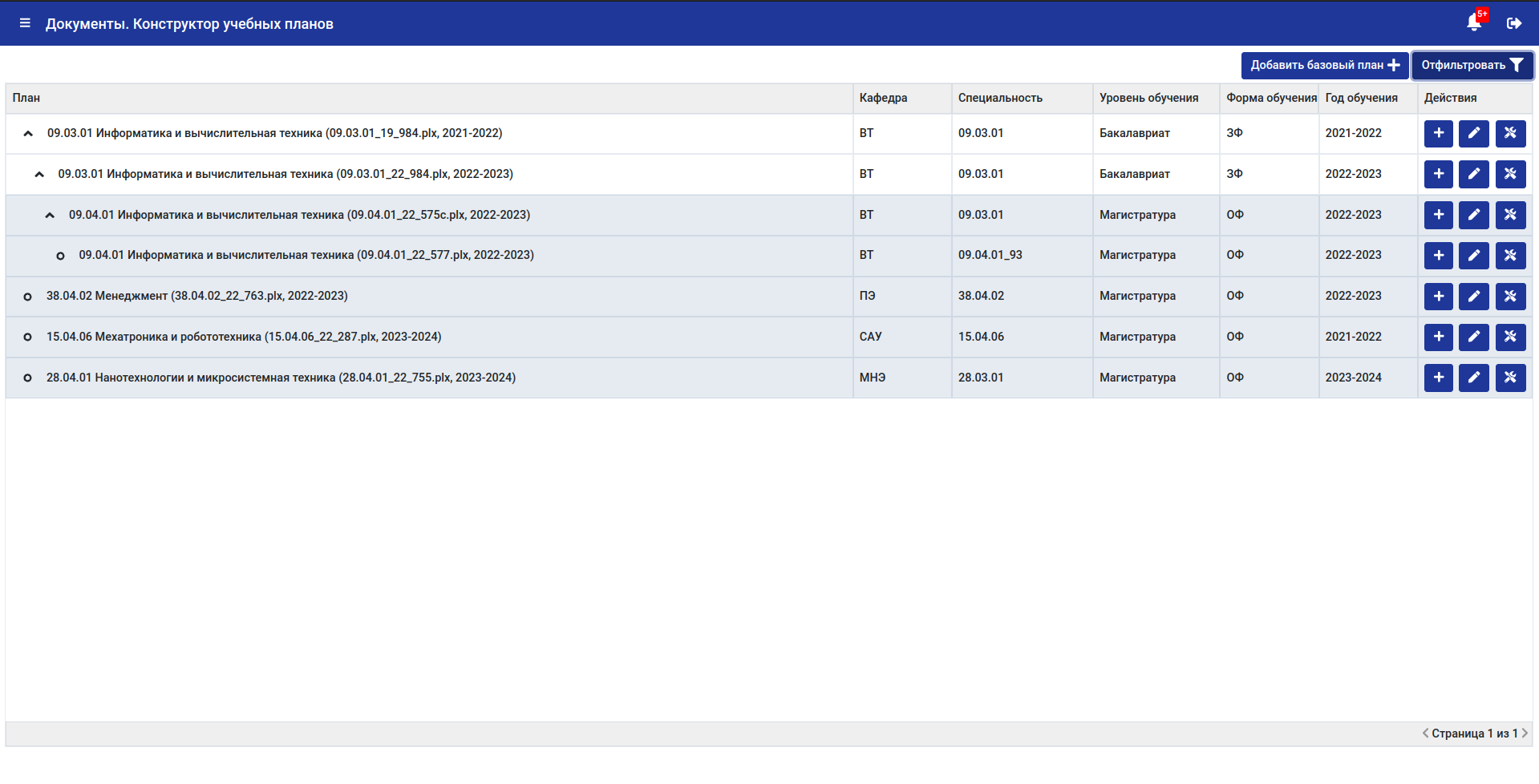Edit the 28.04.01 Нанотехнологии plan
Image resolution: width=1539 pixels, height=784 pixels.
pos(1474,378)
